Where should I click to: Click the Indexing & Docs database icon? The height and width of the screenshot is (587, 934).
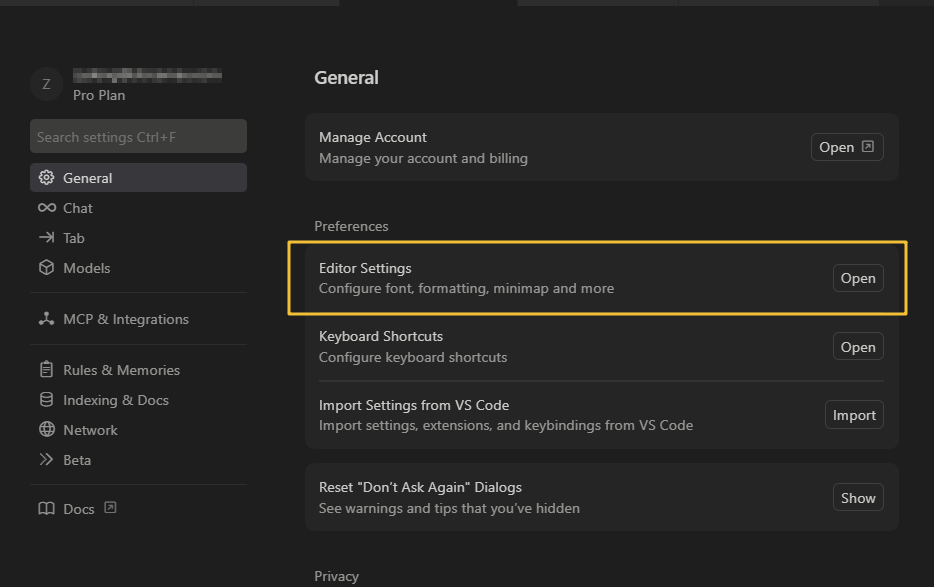46,400
